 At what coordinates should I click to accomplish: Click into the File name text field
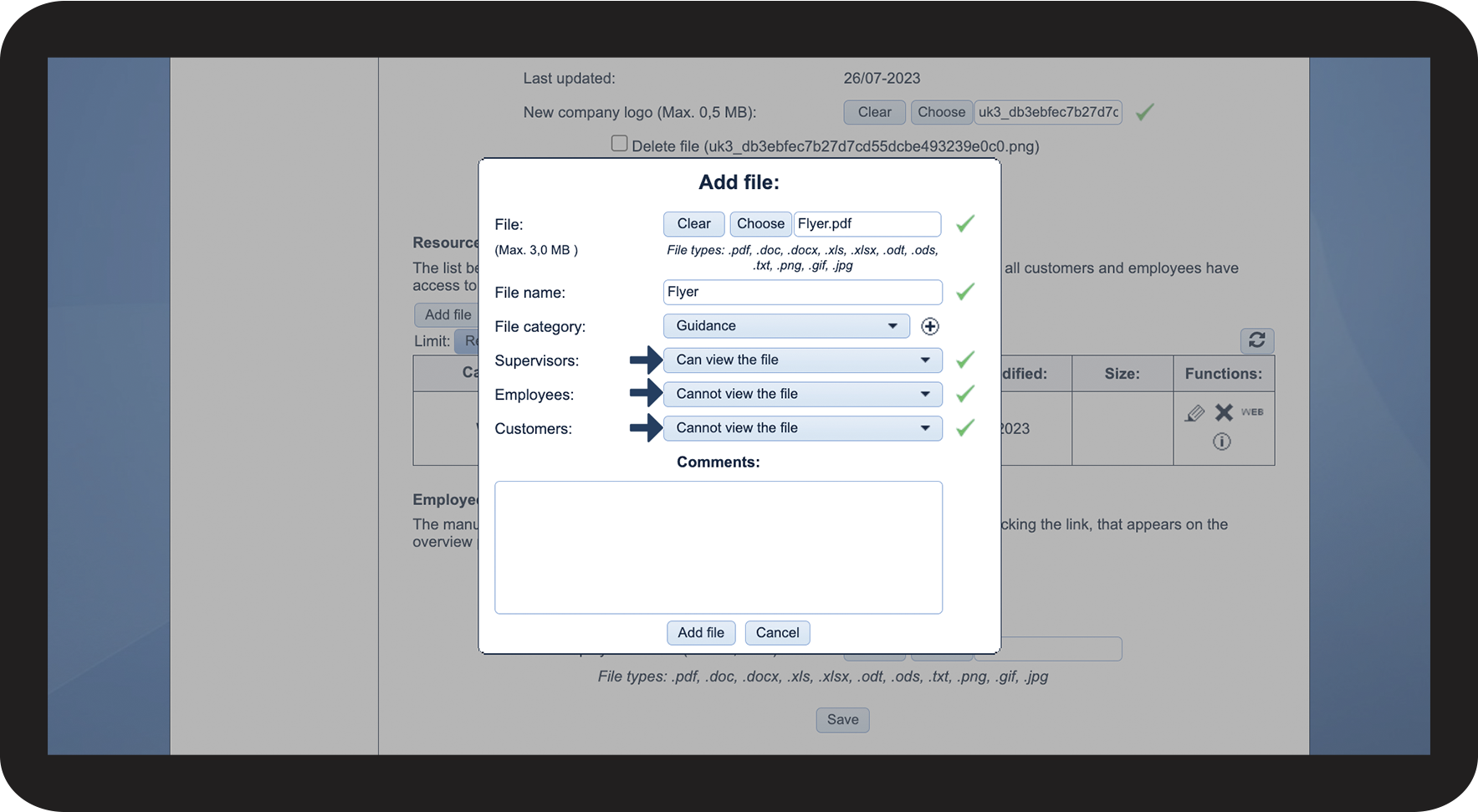(801, 292)
